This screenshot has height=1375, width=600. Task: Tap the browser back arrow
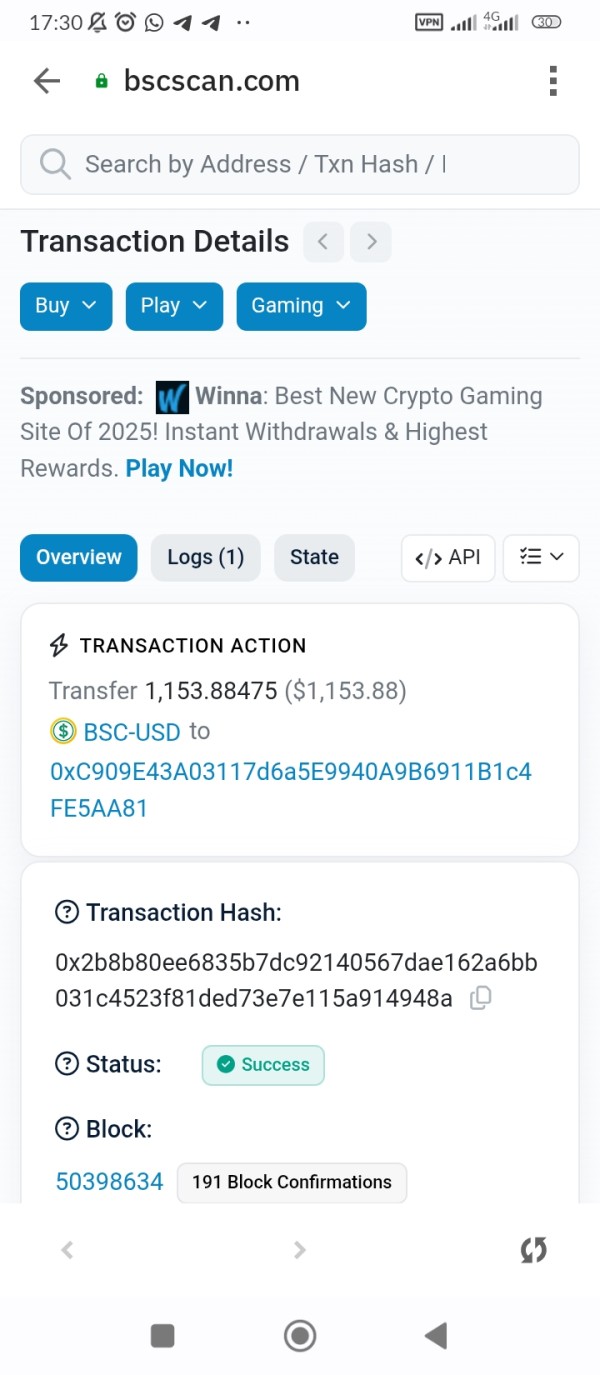pyautogui.click(x=47, y=81)
